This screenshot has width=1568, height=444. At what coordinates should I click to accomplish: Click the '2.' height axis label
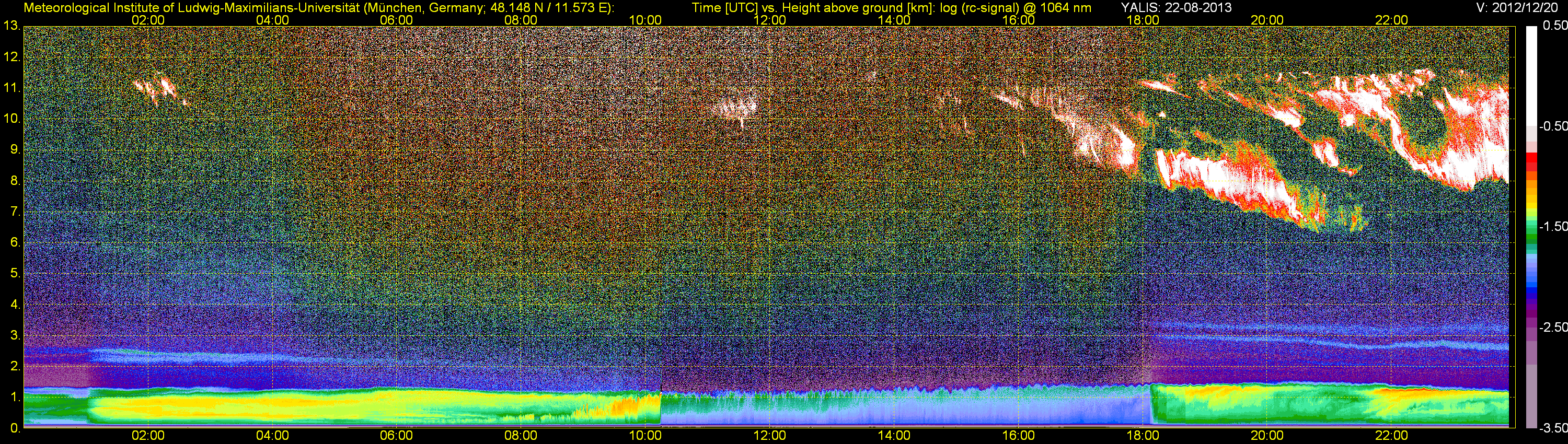pos(15,366)
